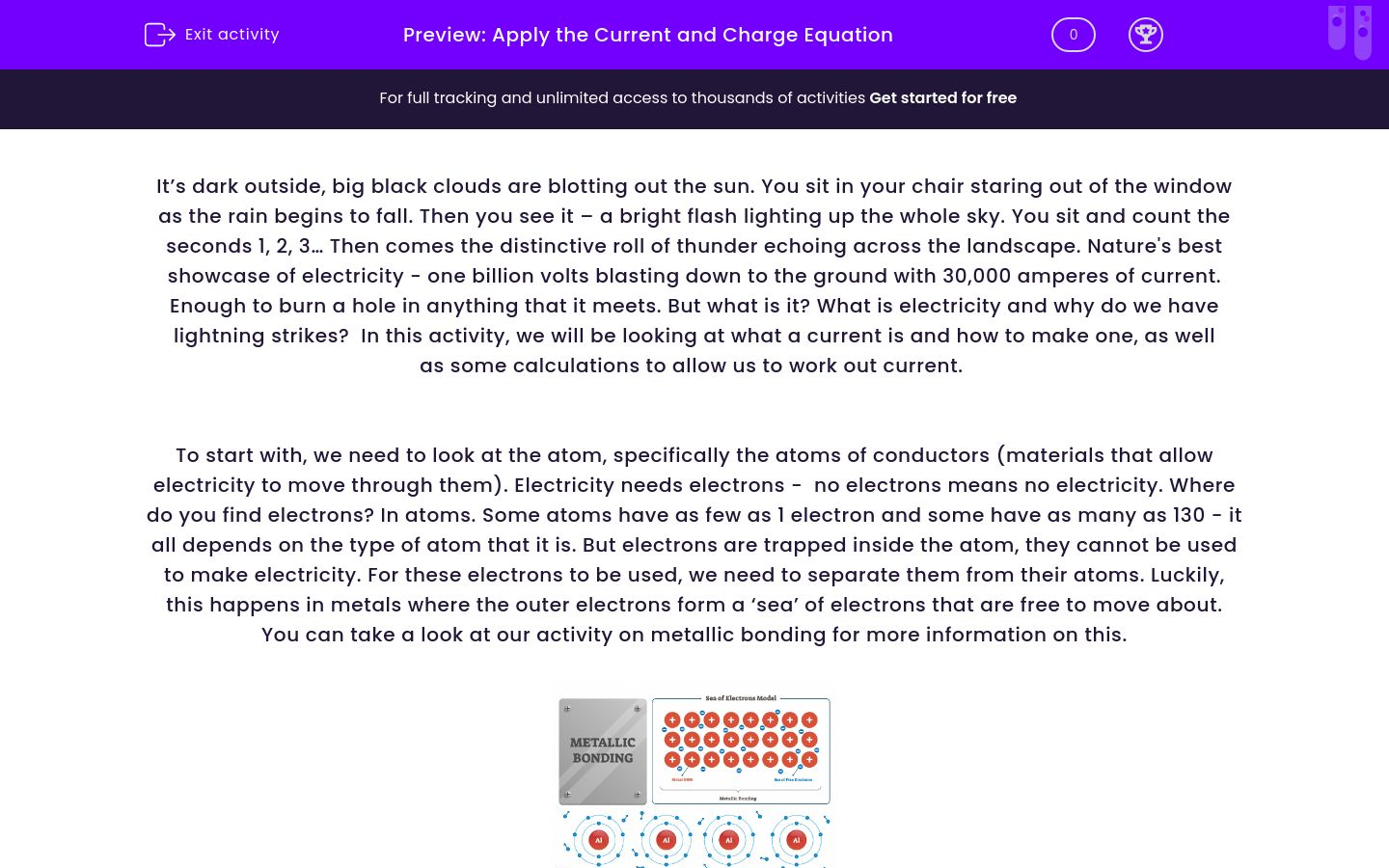Click the Exit activity label

coord(231,34)
